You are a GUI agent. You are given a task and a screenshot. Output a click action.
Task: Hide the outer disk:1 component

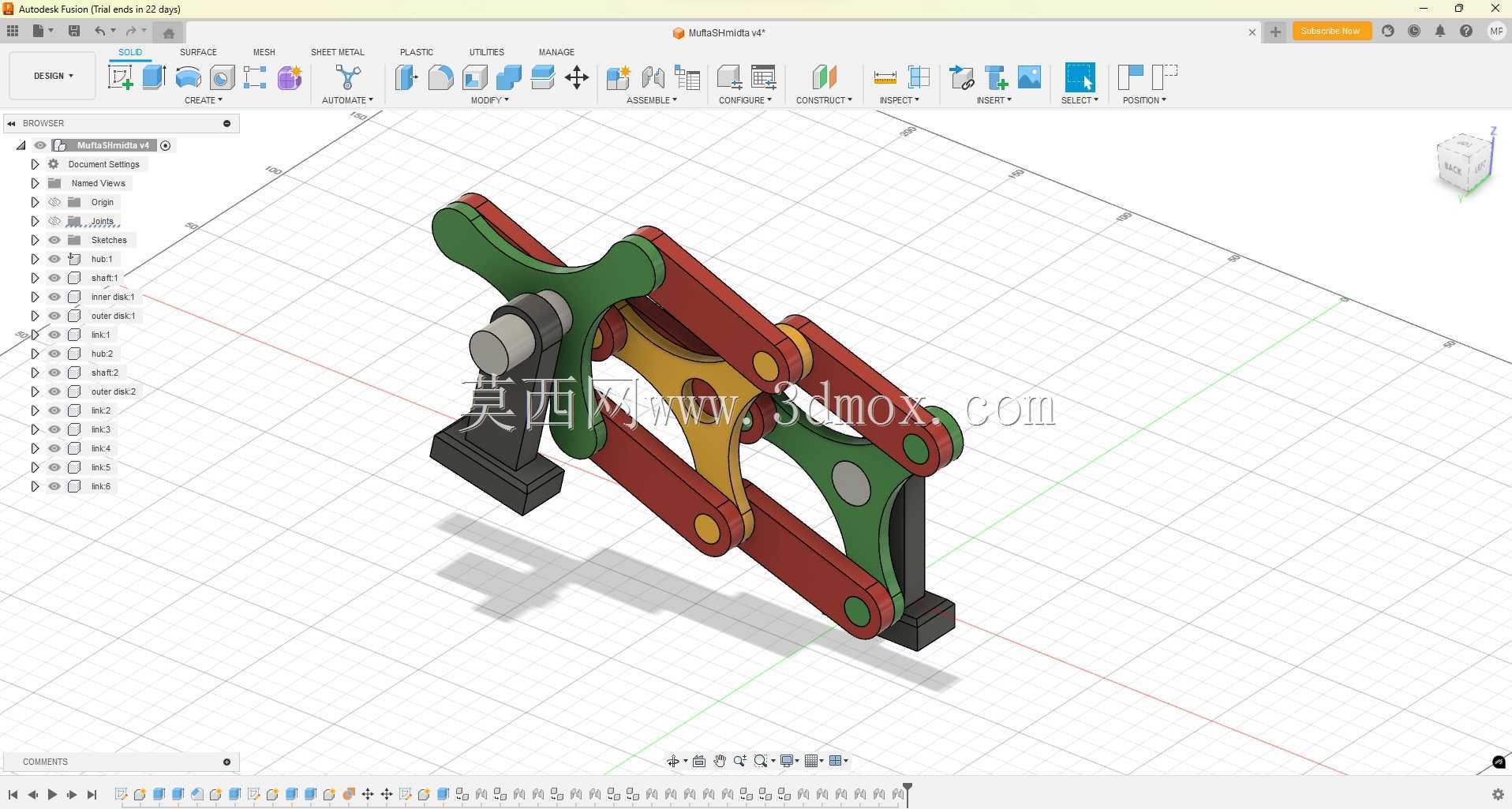click(54, 316)
